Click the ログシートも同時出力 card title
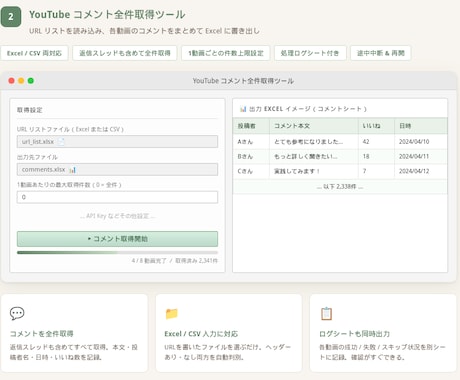This screenshot has width=460, height=380. click(354, 334)
